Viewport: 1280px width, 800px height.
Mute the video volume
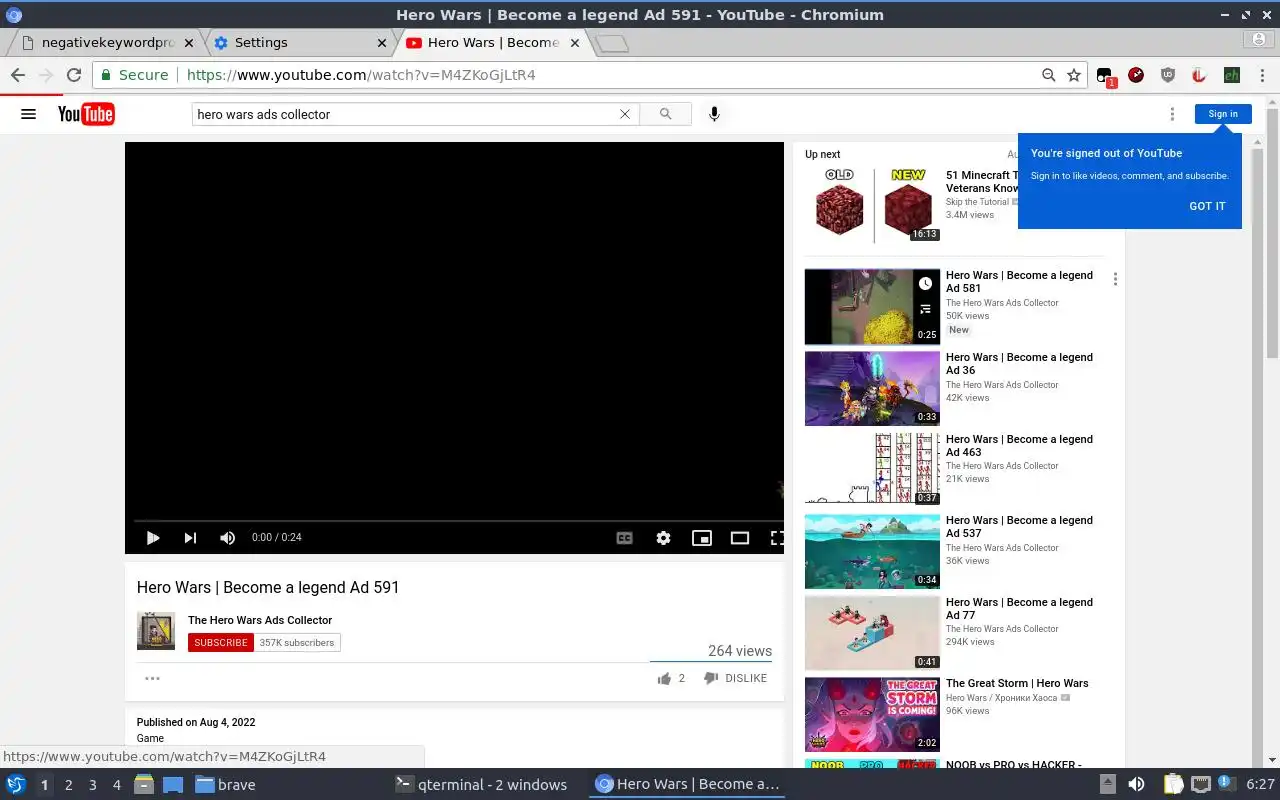click(227, 538)
